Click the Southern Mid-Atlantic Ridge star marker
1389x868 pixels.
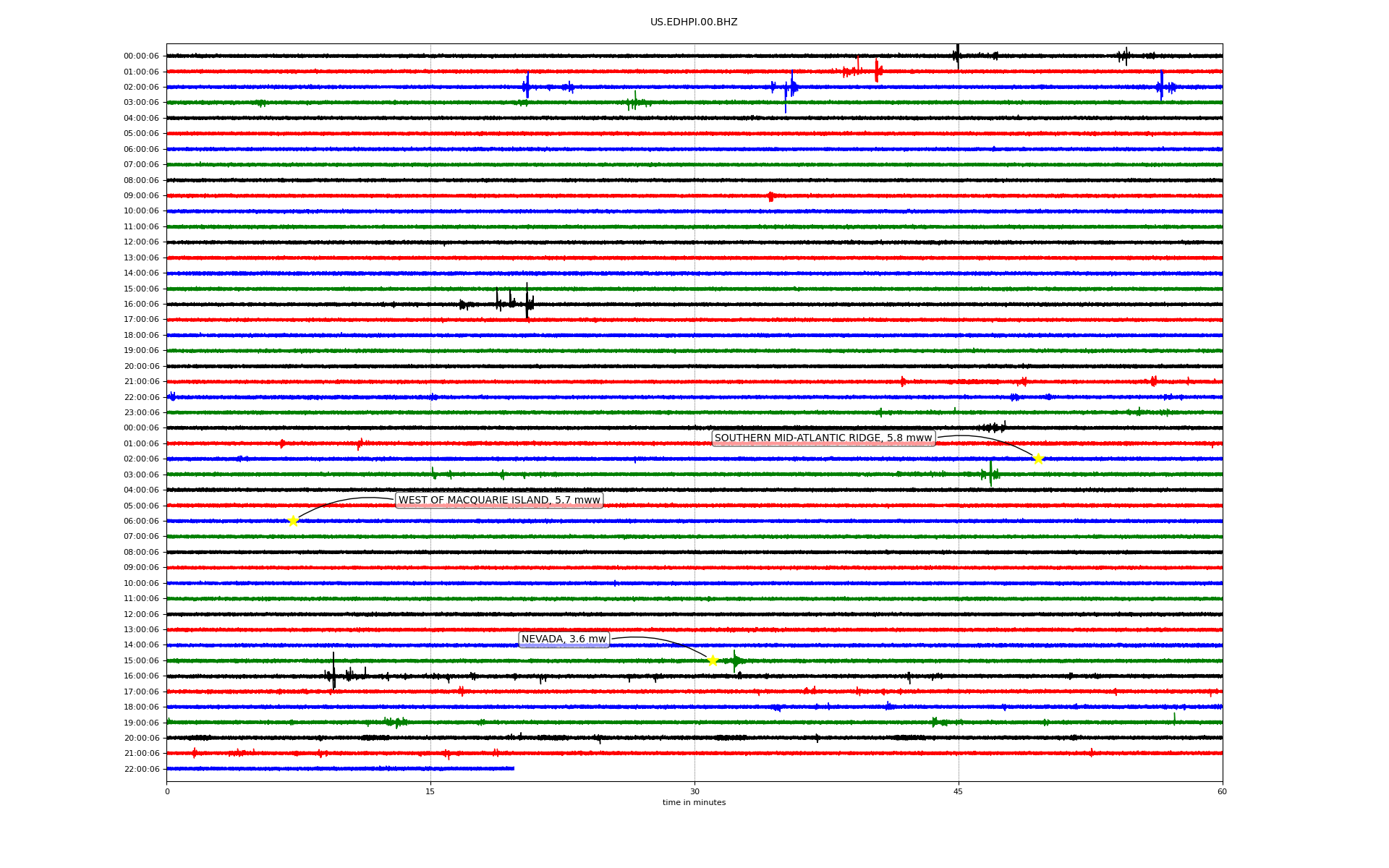point(1038,459)
